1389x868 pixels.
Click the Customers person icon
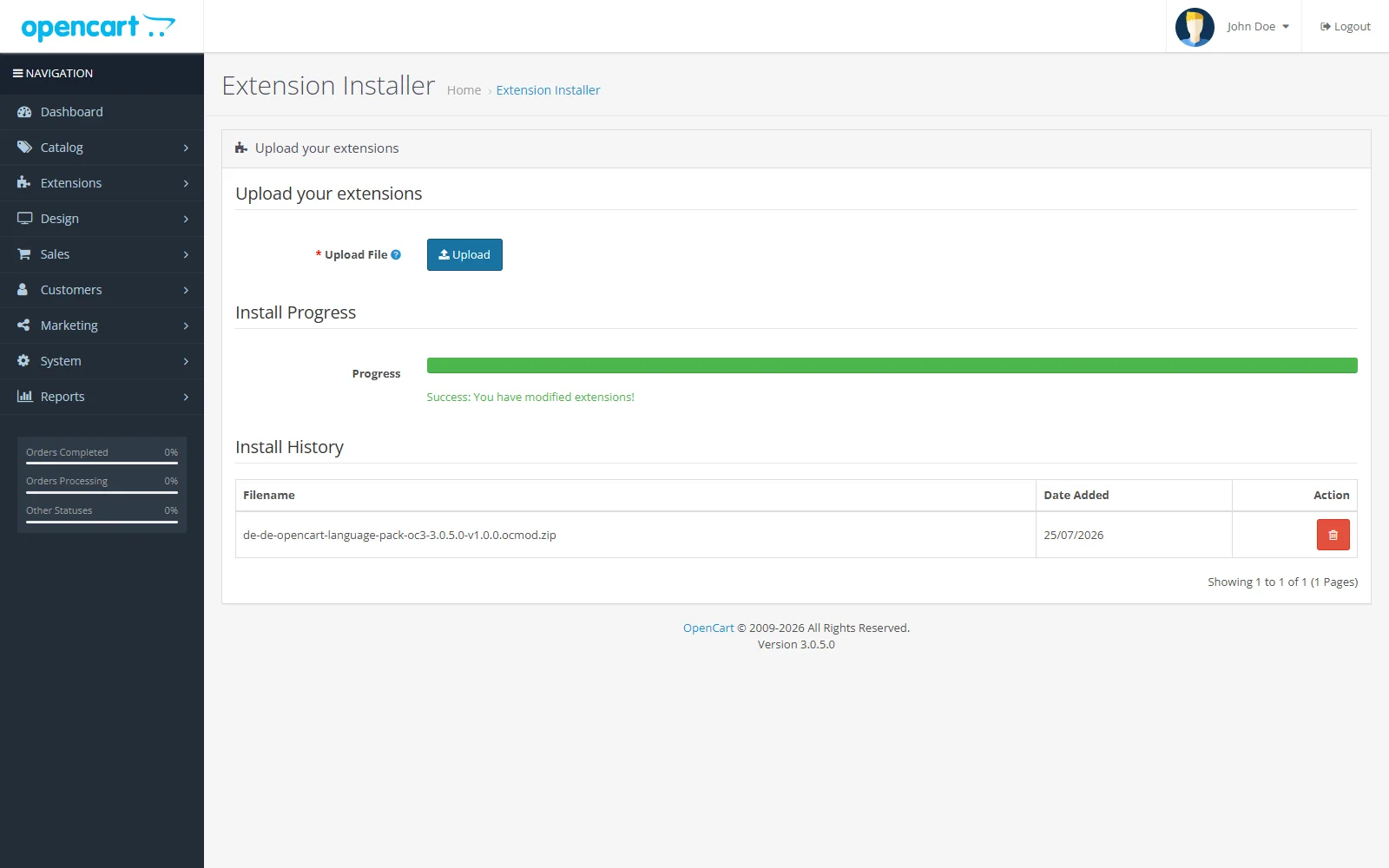coord(23,290)
